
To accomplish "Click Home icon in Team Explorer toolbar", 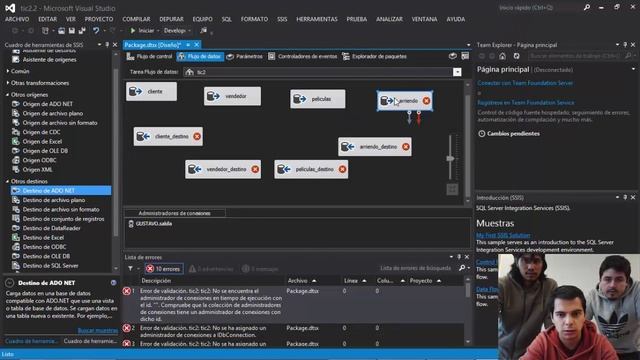I will click(502, 56).
